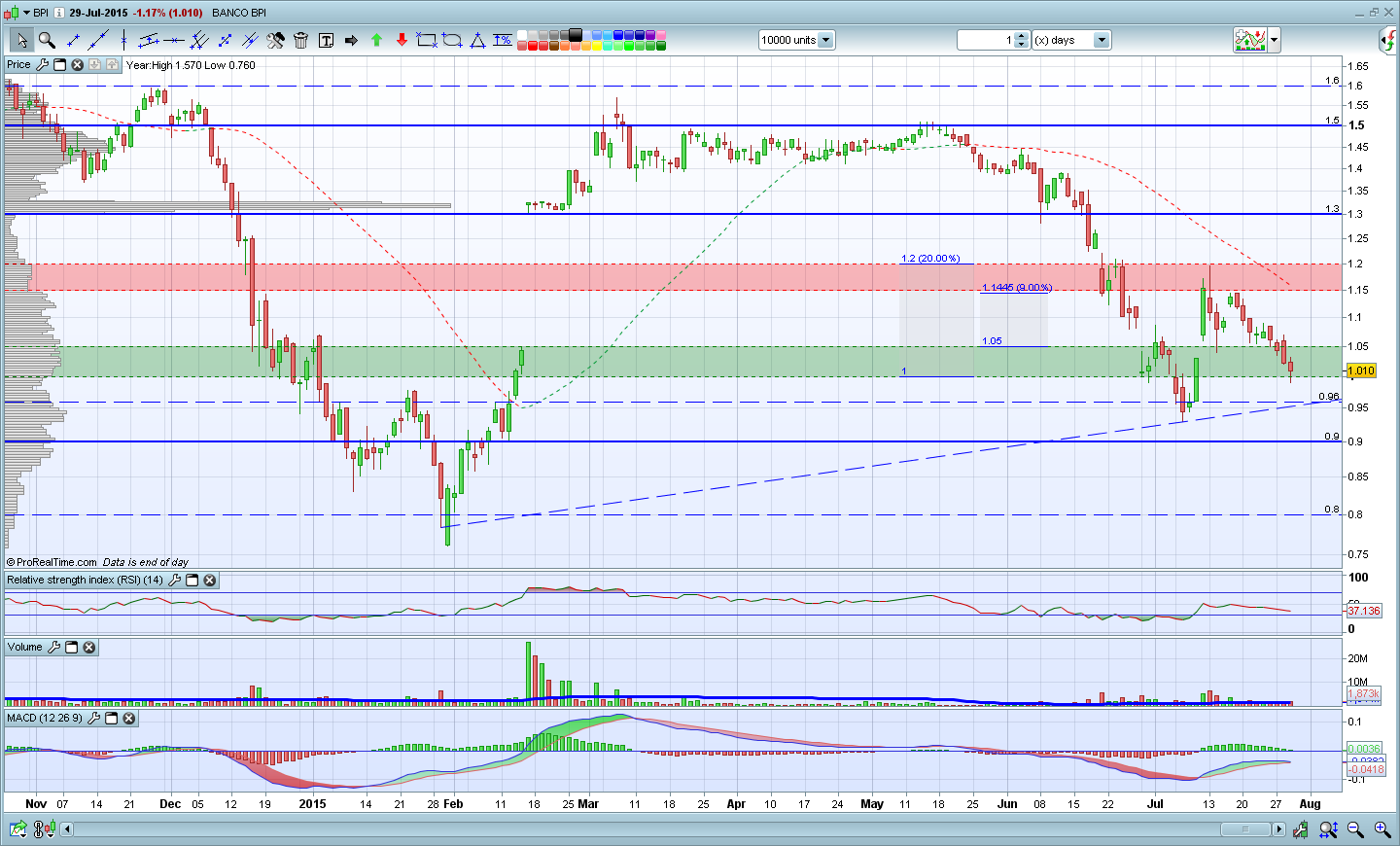The width and height of the screenshot is (1400, 846).
Task: Click the Relative strength index (RSI) label
Action: [x=86, y=581]
